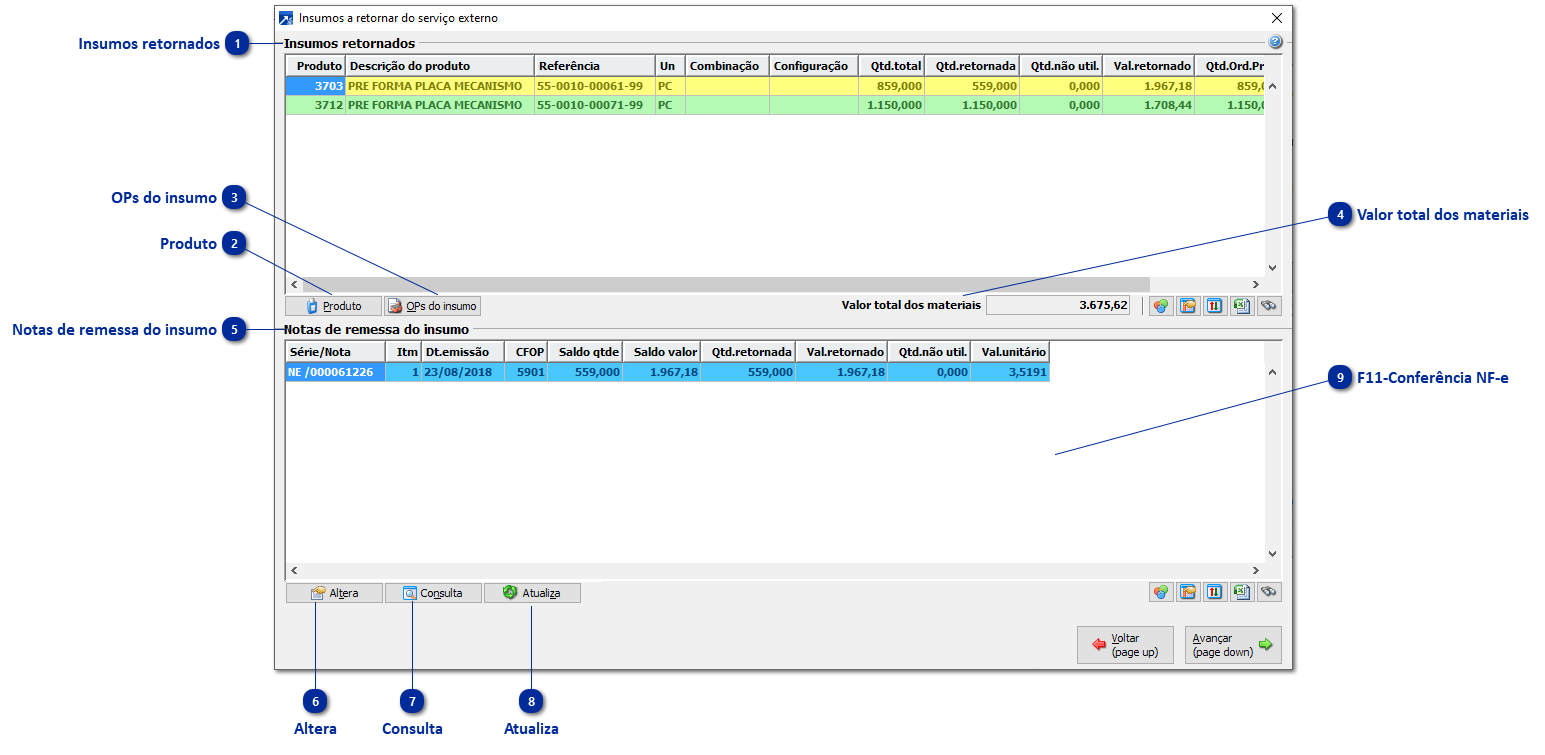The image size is (1545, 755).
Task: Open grid layout settings icon of Insumos retornados grid
Action: click(1188, 306)
